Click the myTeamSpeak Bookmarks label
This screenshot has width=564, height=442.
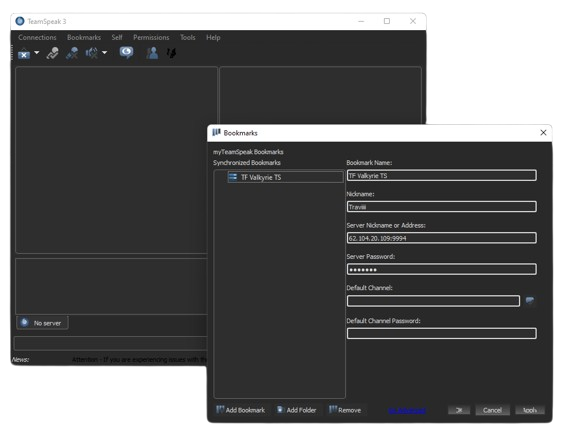pos(248,152)
